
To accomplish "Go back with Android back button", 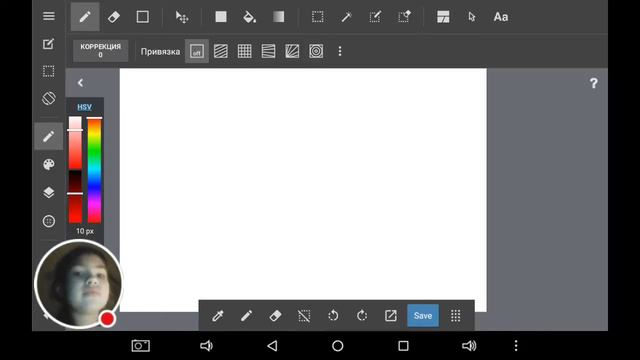I will [x=272, y=346].
